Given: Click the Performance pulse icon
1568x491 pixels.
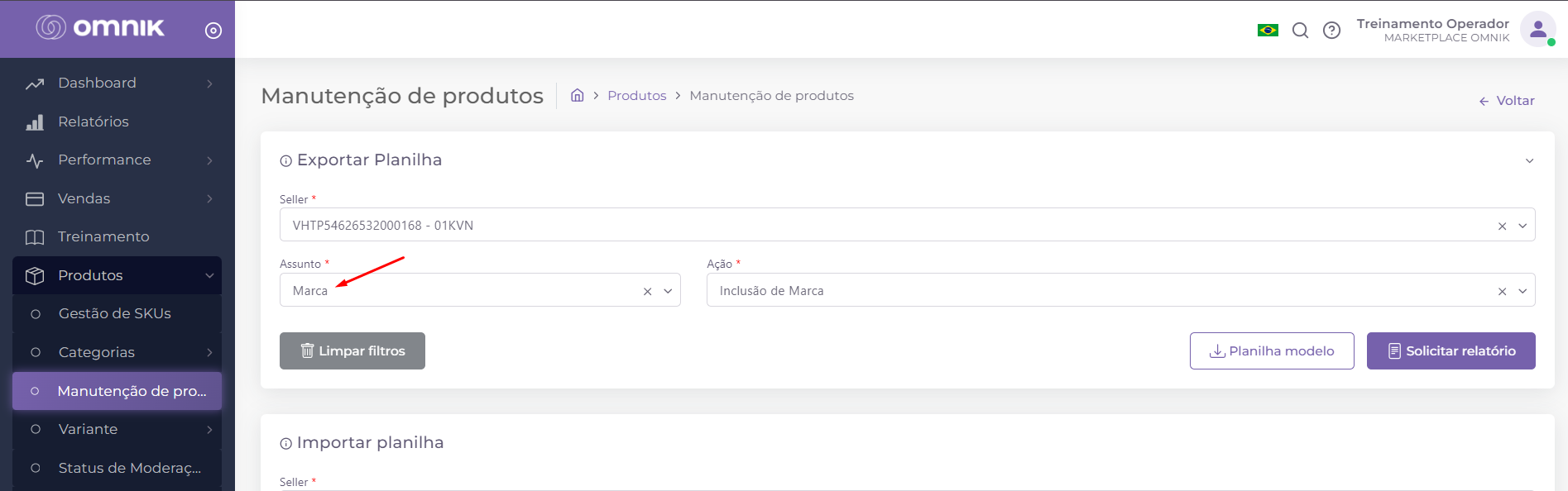Looking at the screenshot, I should 35,160.
